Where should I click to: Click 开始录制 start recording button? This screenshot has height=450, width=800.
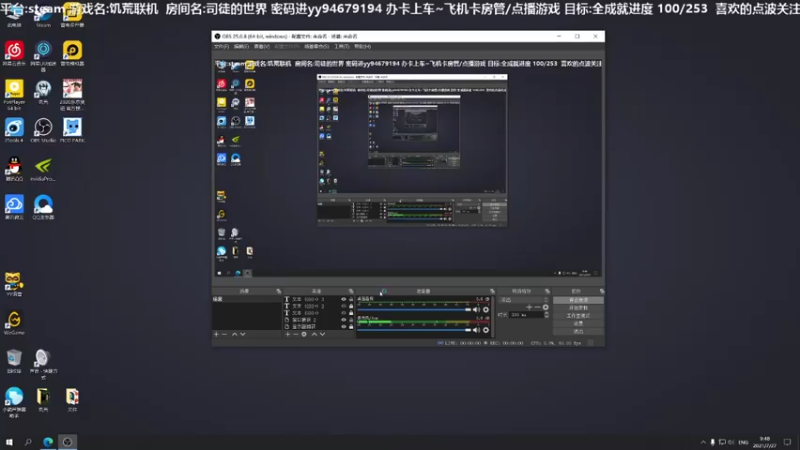(x=578, y=308)
